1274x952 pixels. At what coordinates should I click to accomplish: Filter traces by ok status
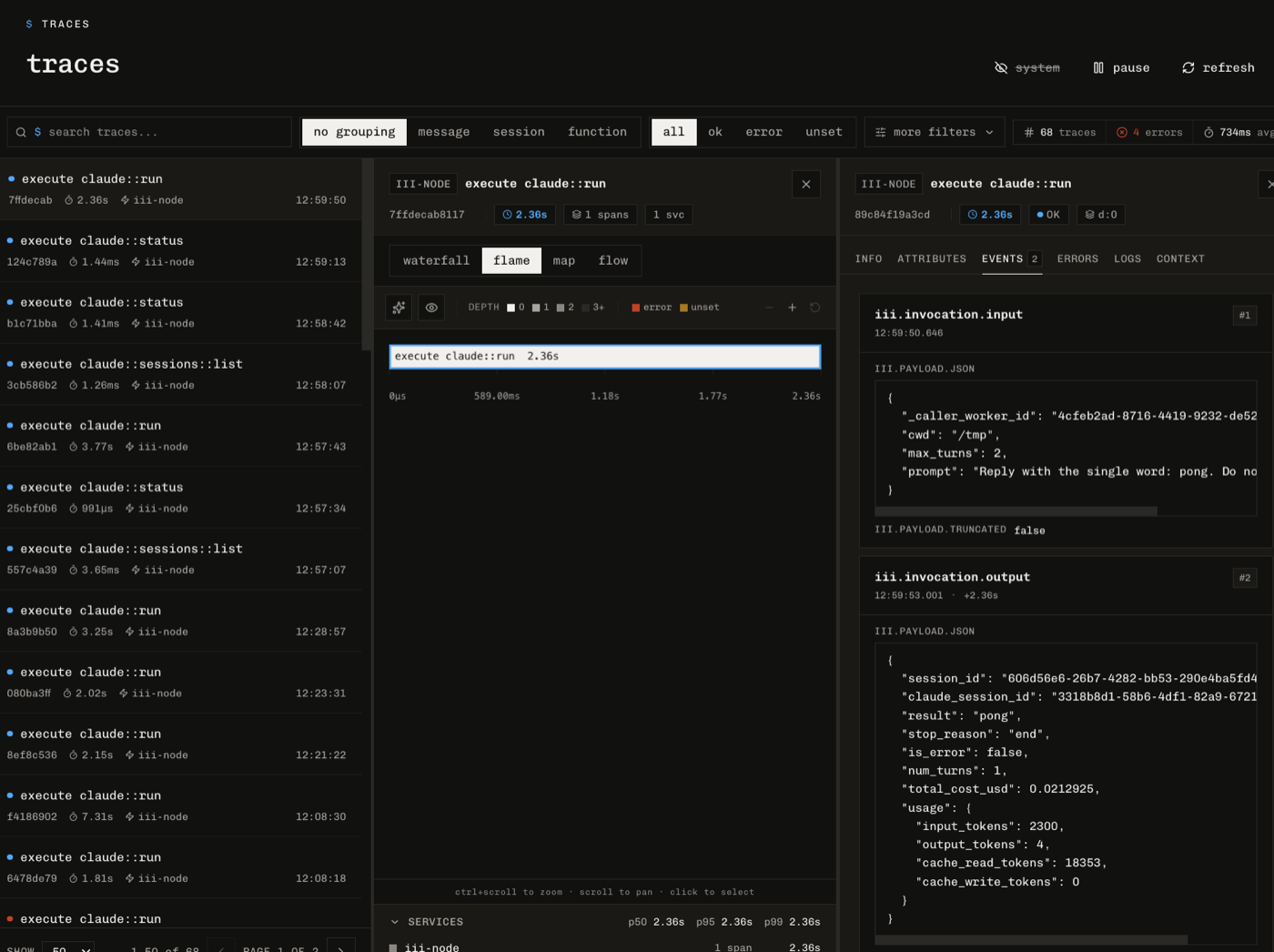(715, 132)
